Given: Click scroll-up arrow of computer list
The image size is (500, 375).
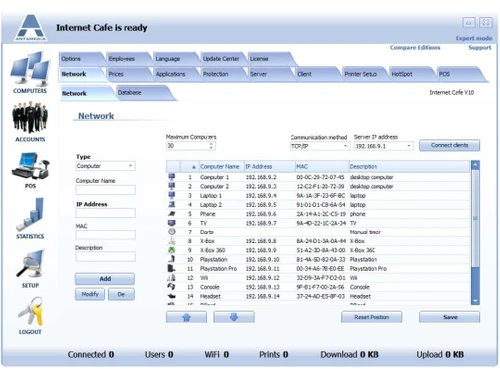Looking at the screenshot, I should (x=475, y=165).
